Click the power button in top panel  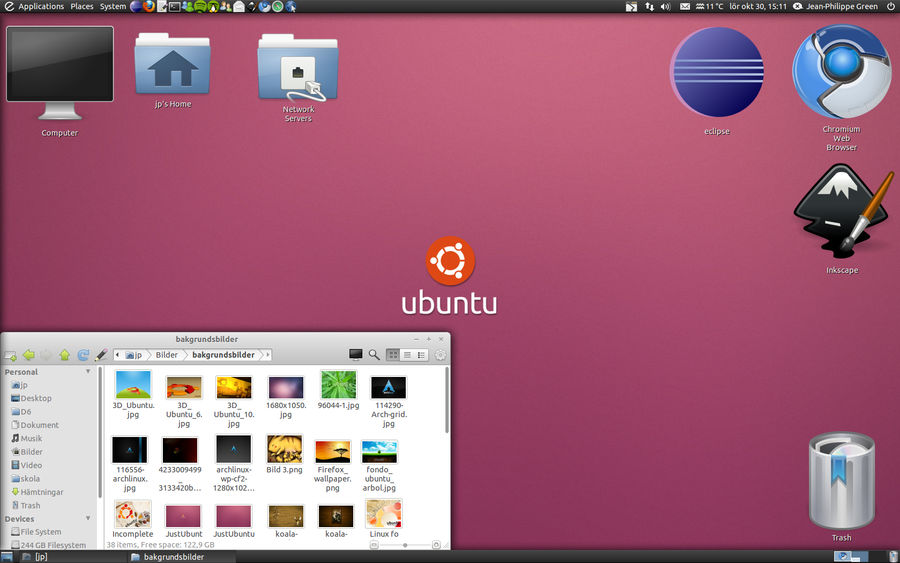[891, 6]
